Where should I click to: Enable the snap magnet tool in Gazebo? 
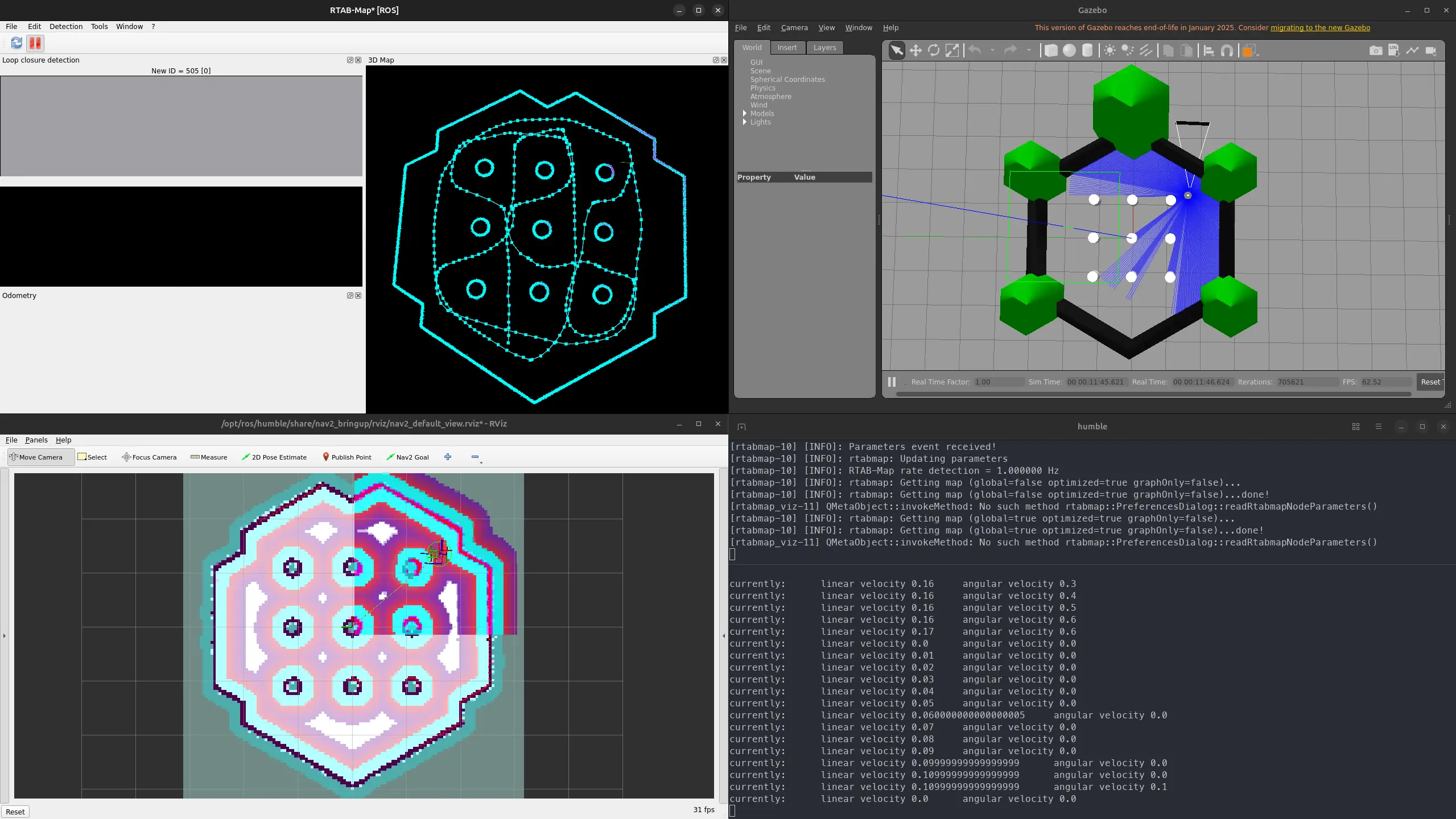[1227, 51]
